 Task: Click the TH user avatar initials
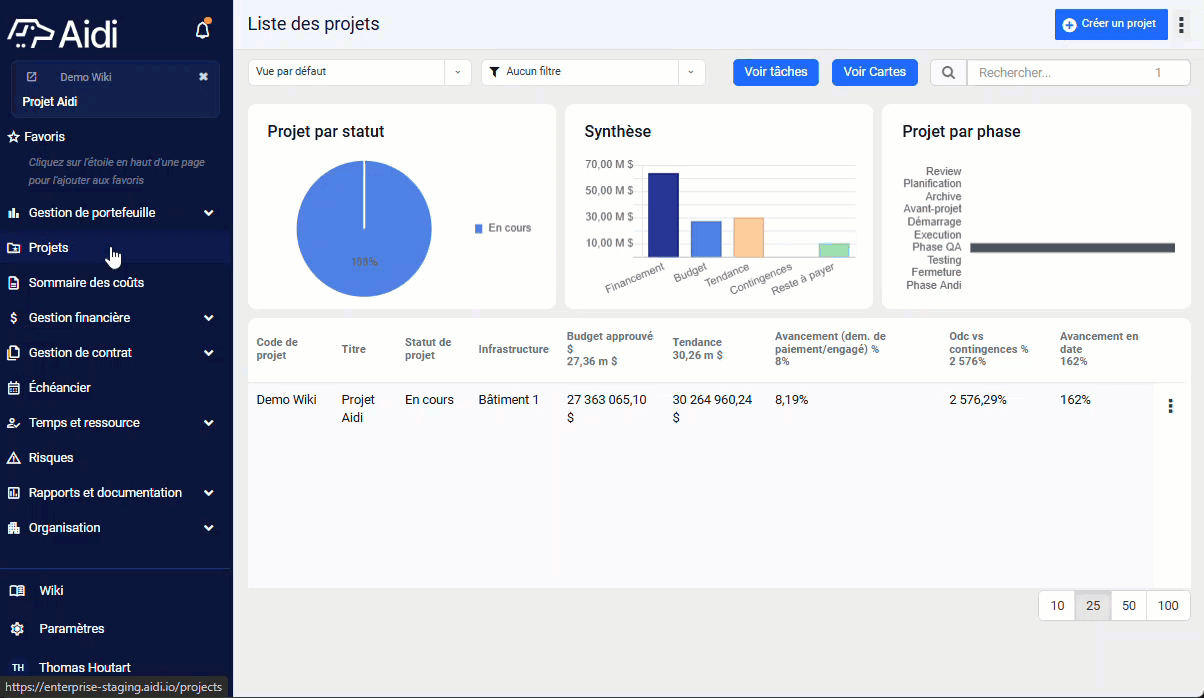[x=18, y=668]
